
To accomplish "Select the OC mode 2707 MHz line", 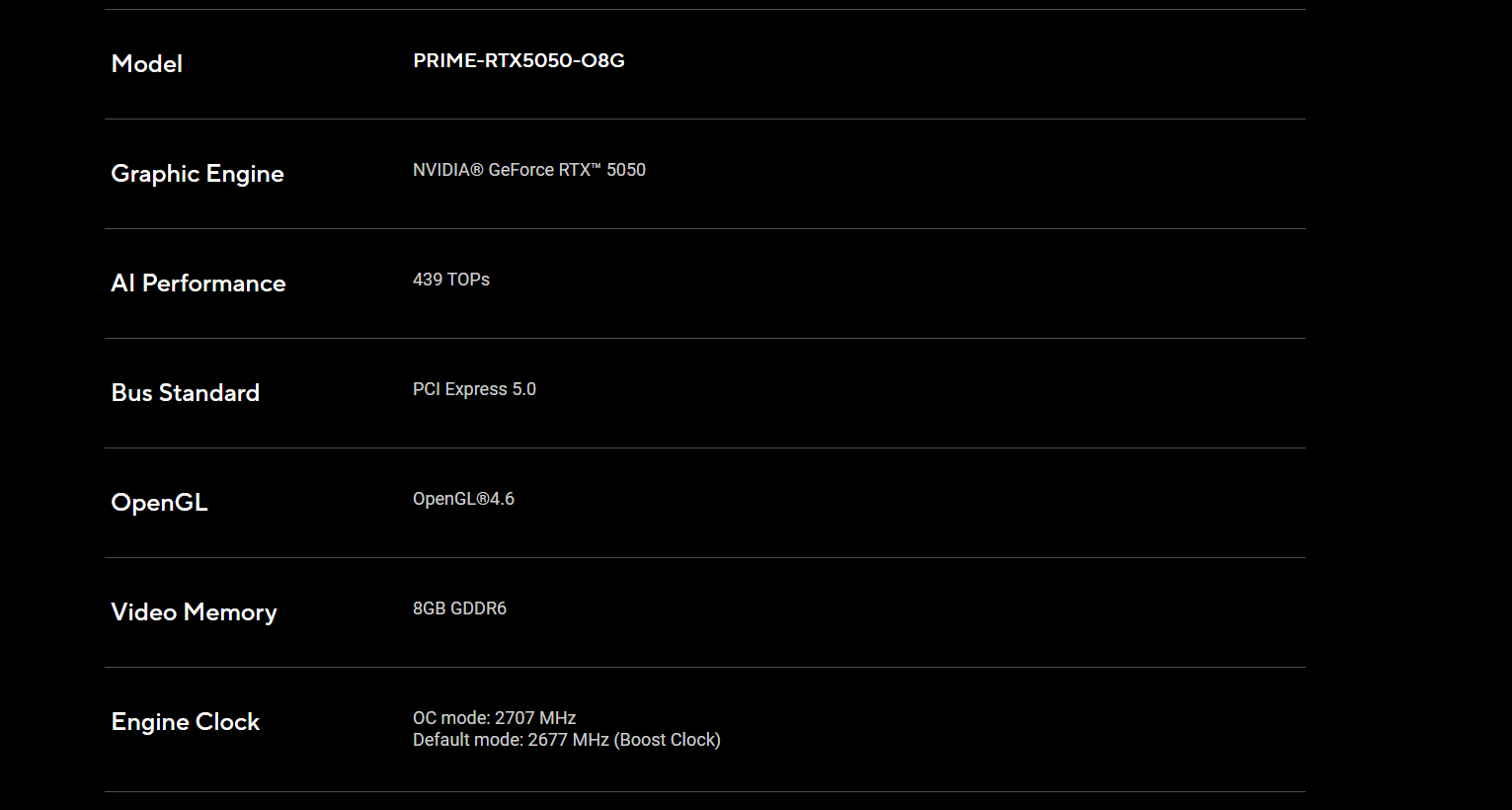I will [494, 718].
